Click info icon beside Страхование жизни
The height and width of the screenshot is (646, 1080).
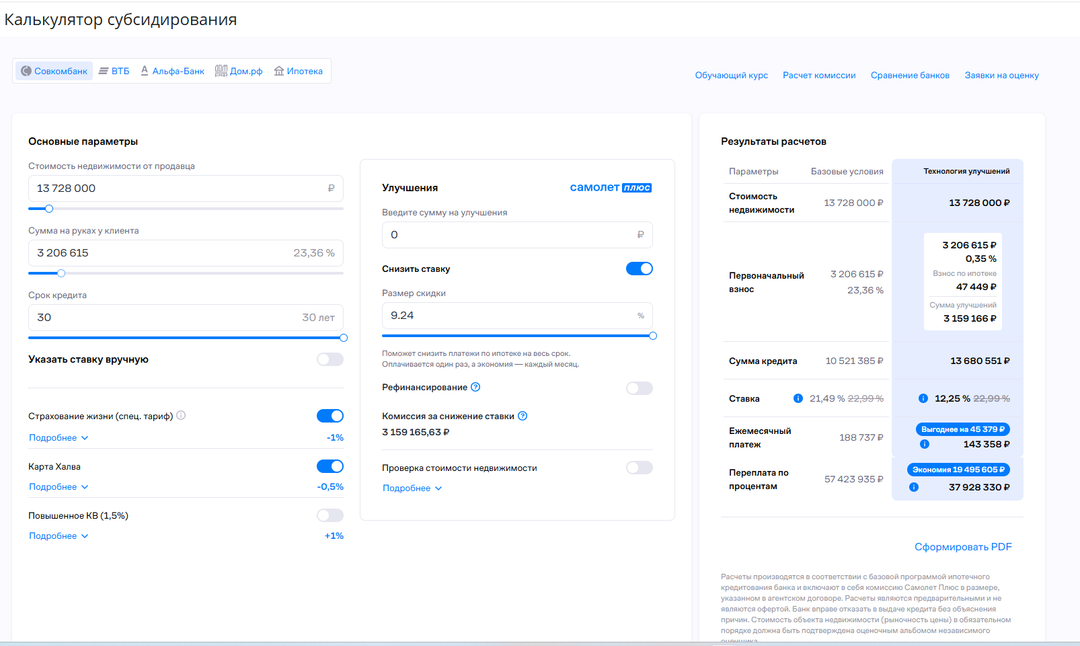pyautogui.click(x=181, y=416)
